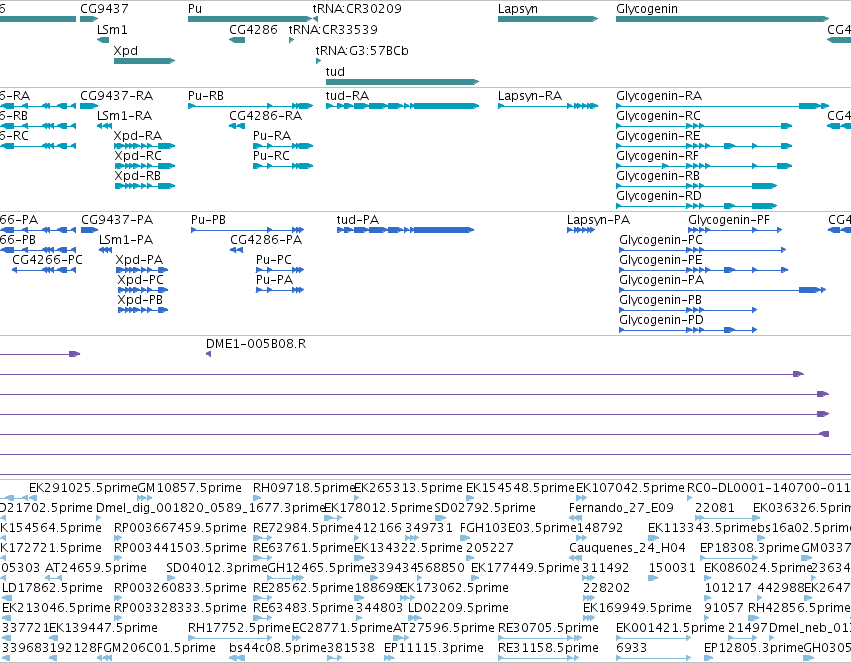
Task: Click Glycogenin-RD transcript label
Action: [659, 196]
